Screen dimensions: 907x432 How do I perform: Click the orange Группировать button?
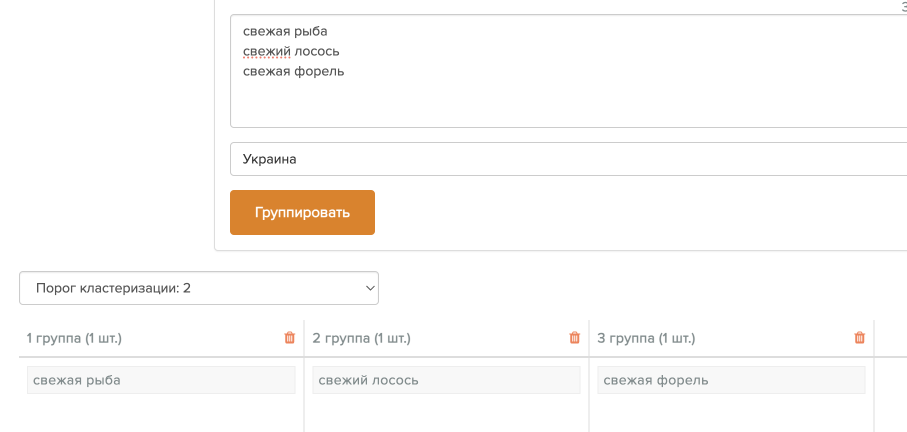303,212
